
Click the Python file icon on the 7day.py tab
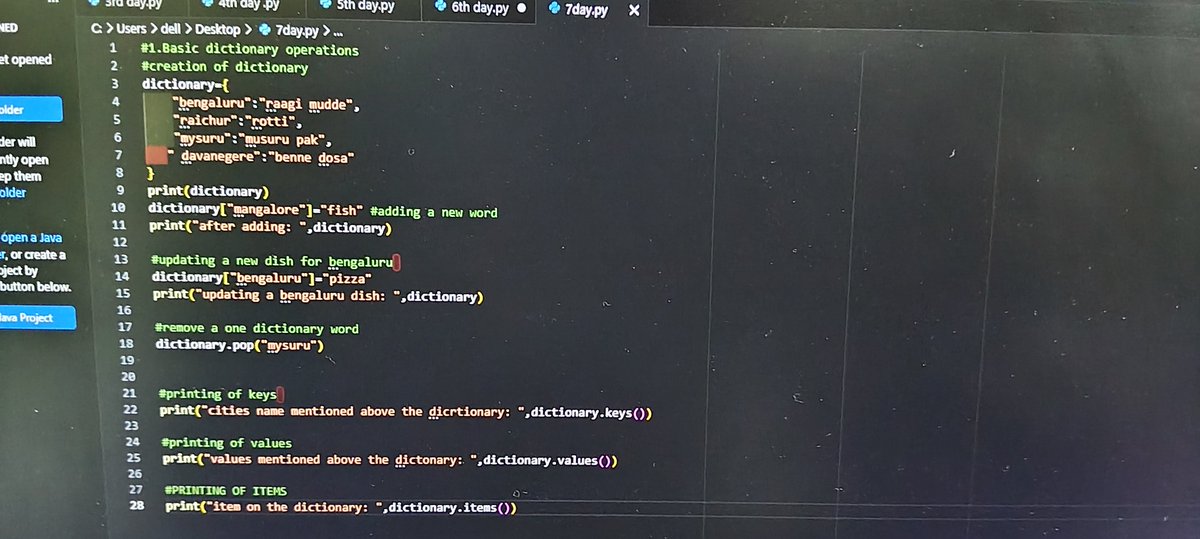click(x=554, y=9)
